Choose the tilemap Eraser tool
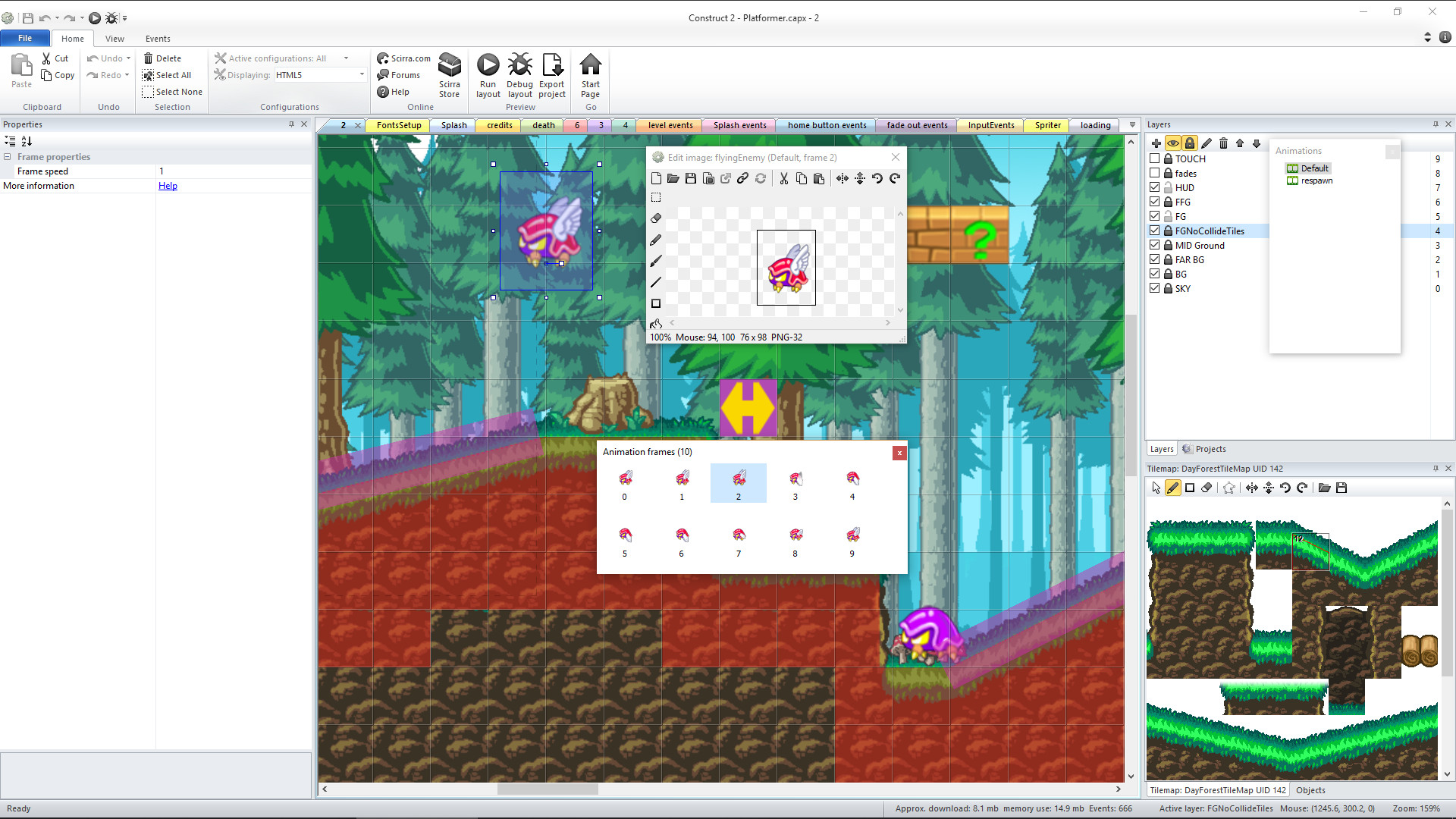 pos(1207,488)
